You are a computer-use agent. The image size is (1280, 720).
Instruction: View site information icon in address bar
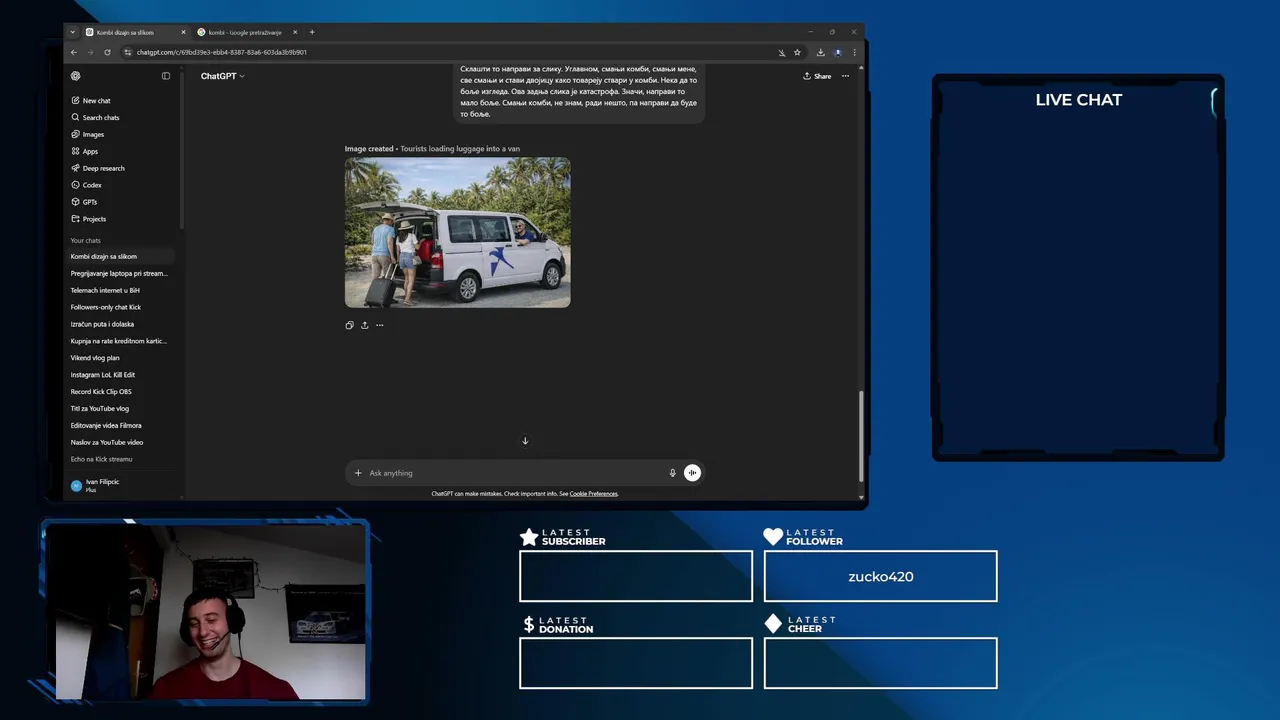point(128,52)
